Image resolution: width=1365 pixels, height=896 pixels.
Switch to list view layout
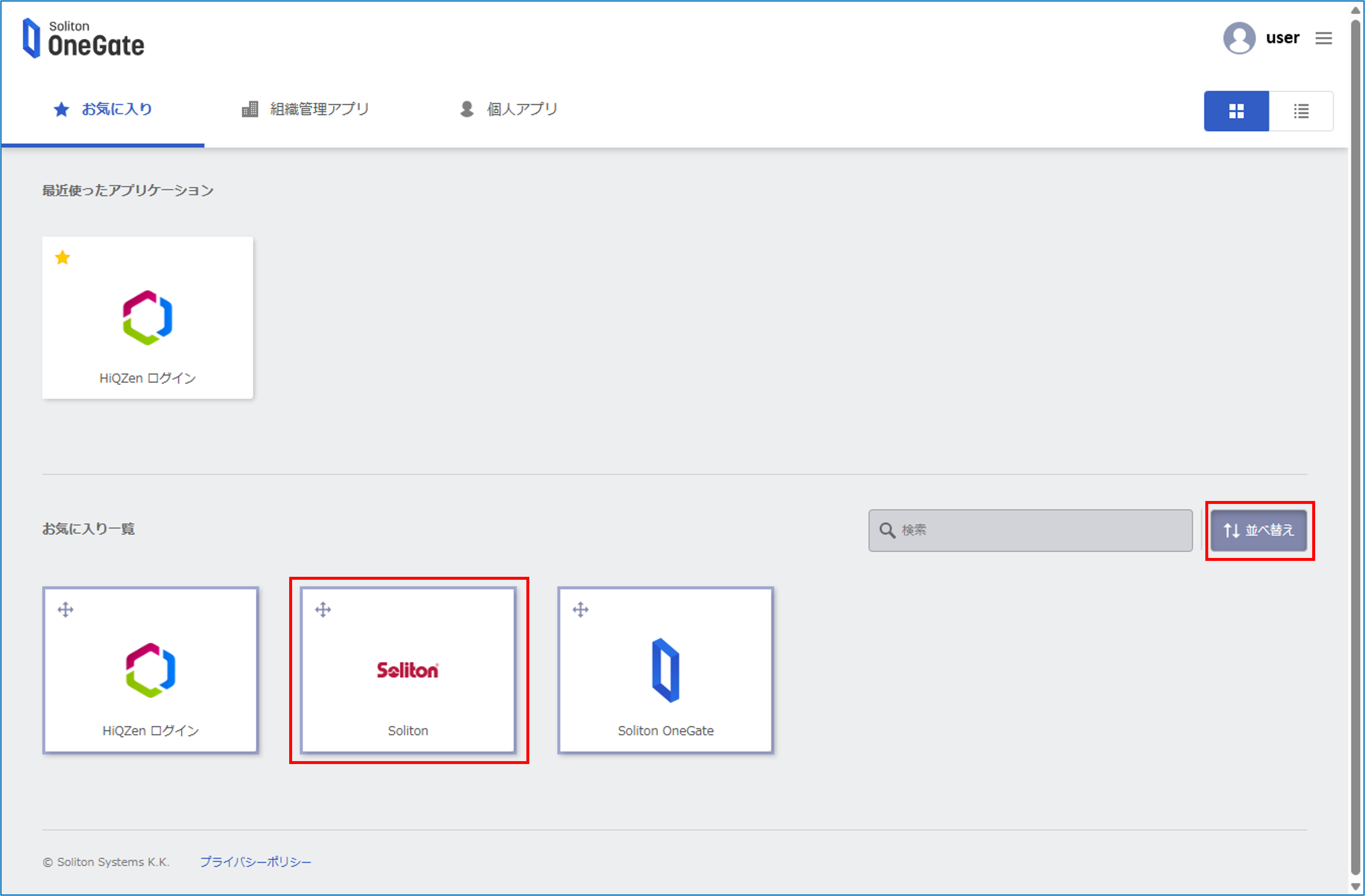pyautogui.click(x=1301, y=111)
